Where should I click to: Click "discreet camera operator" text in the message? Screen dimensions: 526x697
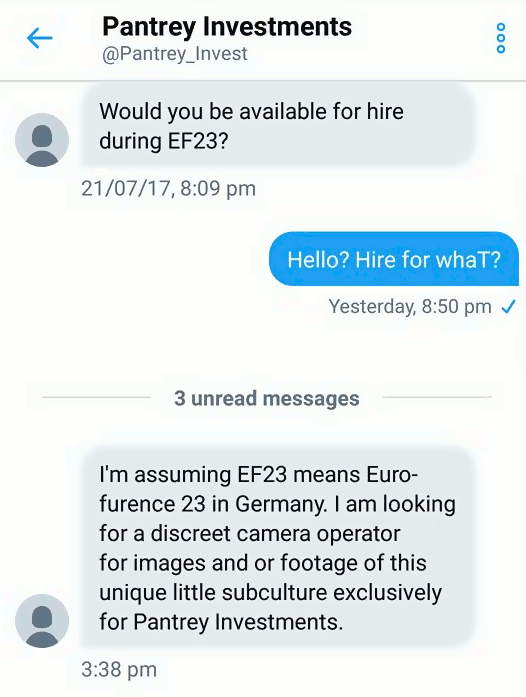(275, 533)
